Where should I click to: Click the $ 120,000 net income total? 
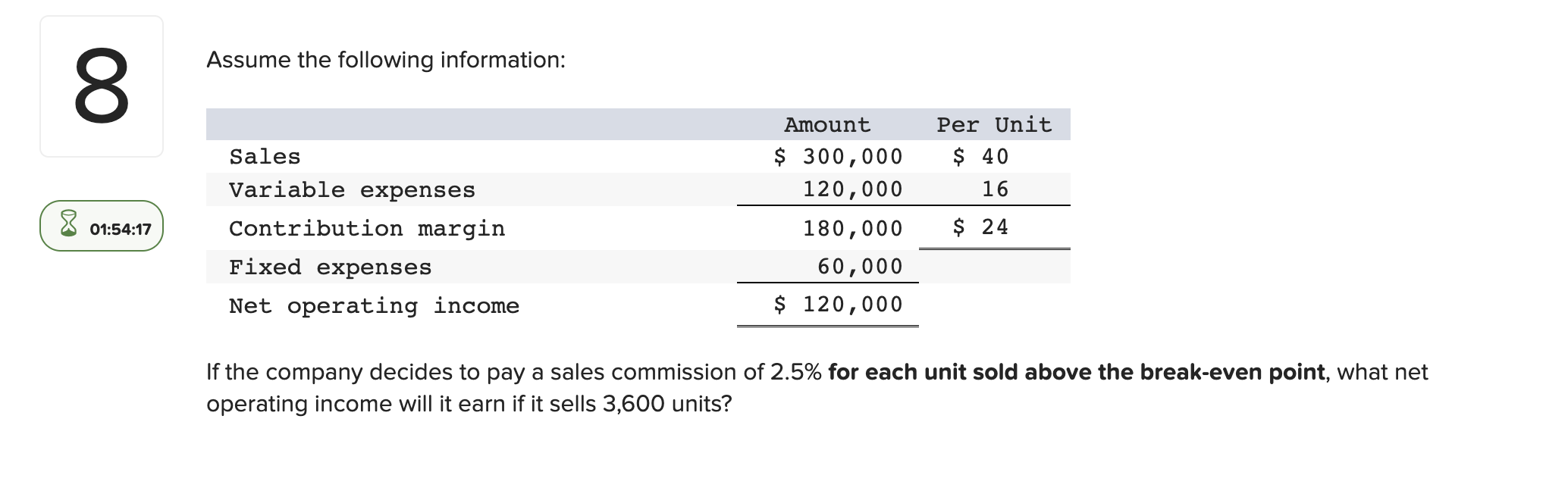tap(838, 305)
